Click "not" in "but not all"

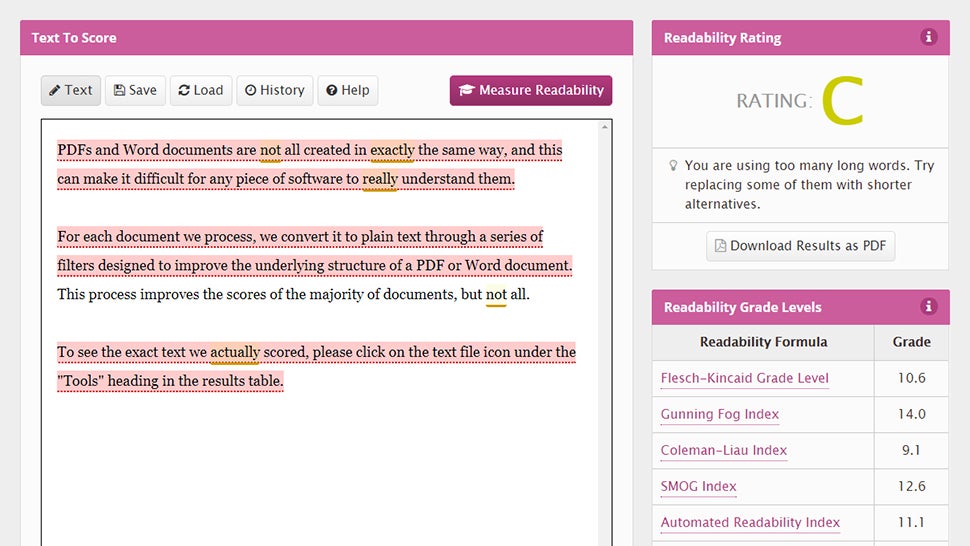coord(496,294)
